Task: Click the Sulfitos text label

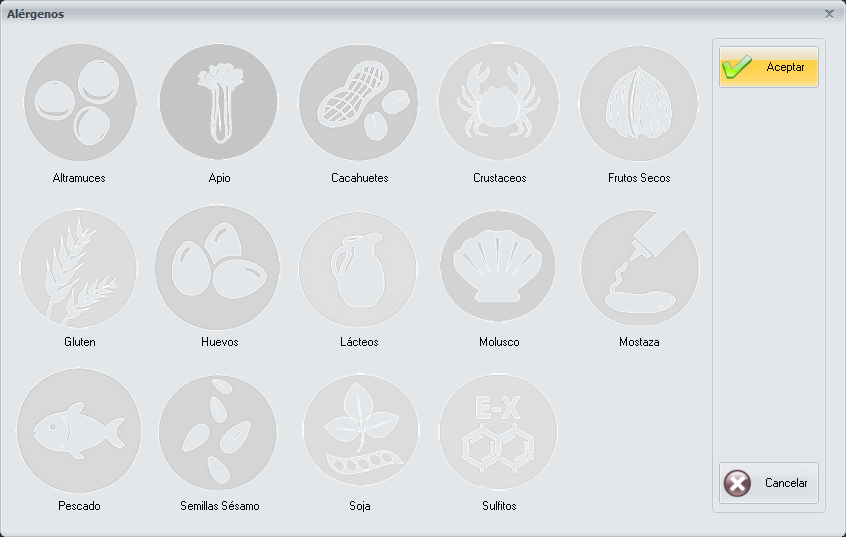Action: click(499, 506)
